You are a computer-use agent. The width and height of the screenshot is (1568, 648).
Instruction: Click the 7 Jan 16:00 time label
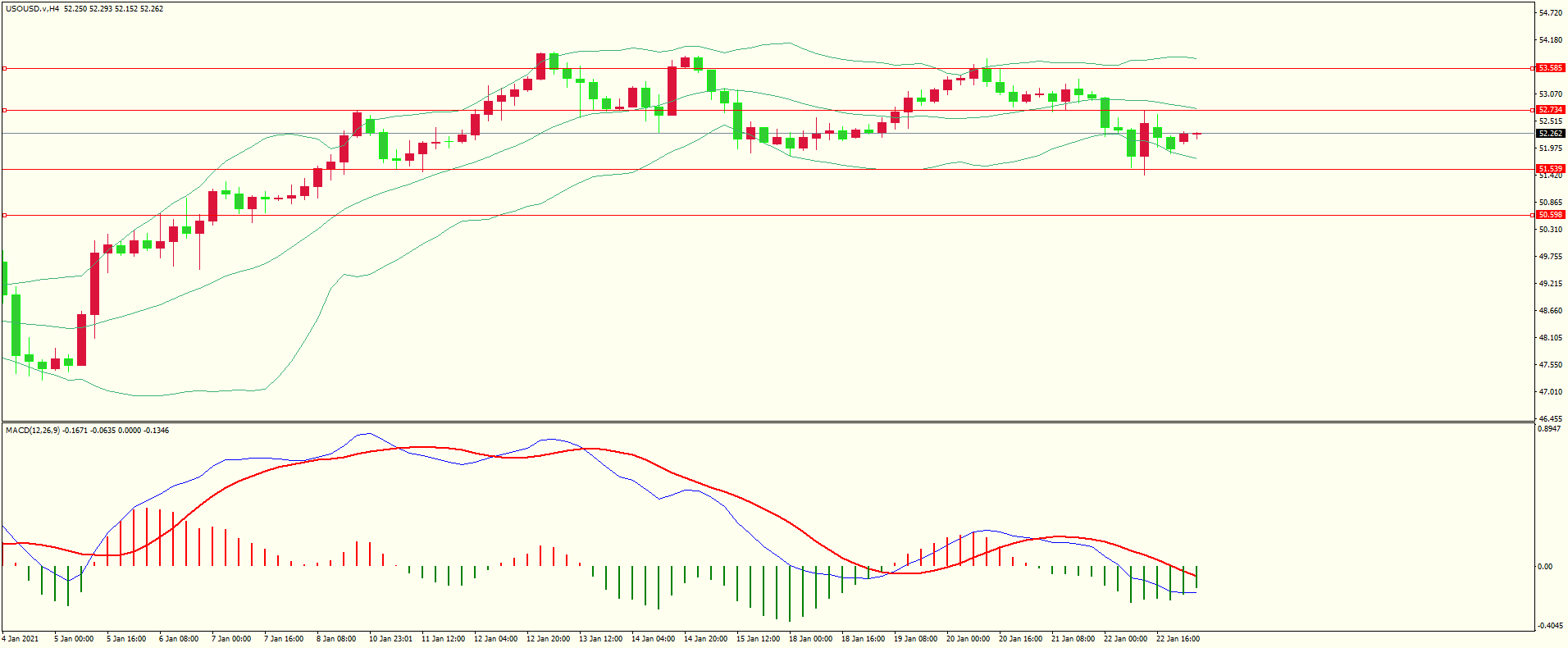284,639
